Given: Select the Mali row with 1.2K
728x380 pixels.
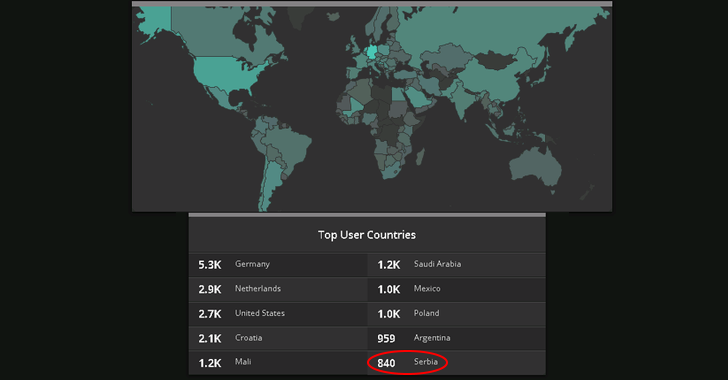Looking at the screenshot, I should pos(278,363).
